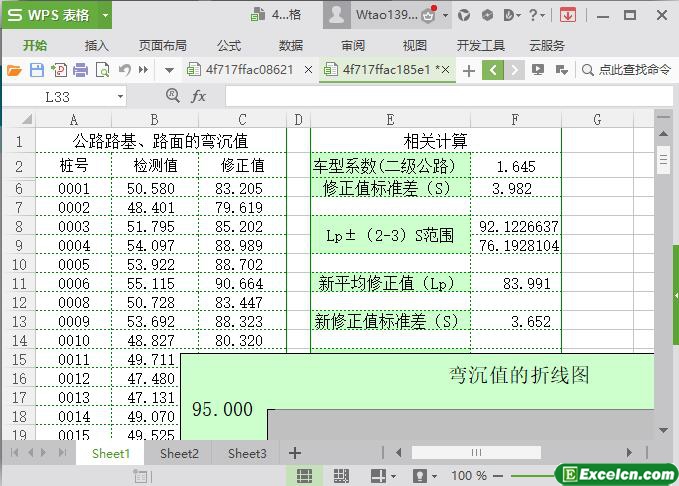Viewport: 679px width, 486px height.
Task: Switch to the 视图 ribbon tab
Action: tap(415, 45)
